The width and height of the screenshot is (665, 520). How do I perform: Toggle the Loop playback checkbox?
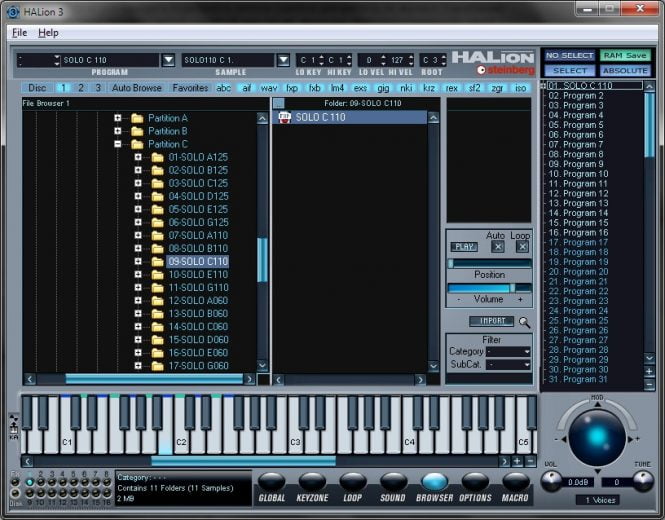pyautogui.click(x=522, y=246)
